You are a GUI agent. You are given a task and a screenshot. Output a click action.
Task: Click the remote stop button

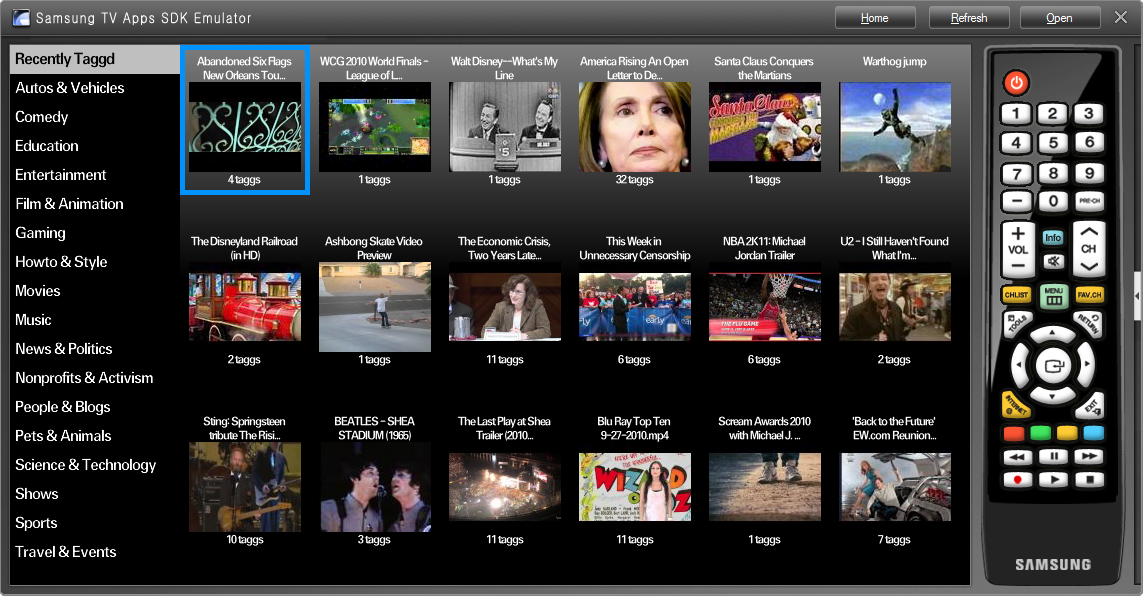[x=1089, y=479]
